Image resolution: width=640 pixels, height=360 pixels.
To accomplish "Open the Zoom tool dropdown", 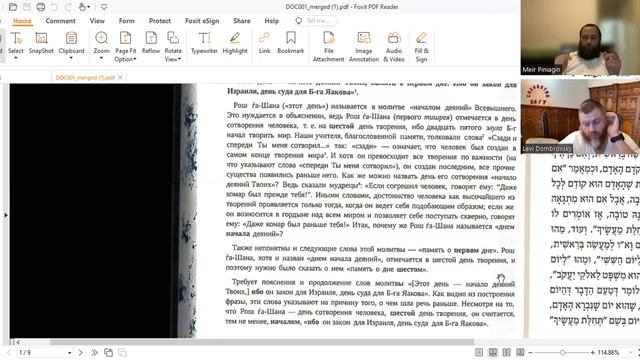I will pyautogui.click(x=101, y=46).
